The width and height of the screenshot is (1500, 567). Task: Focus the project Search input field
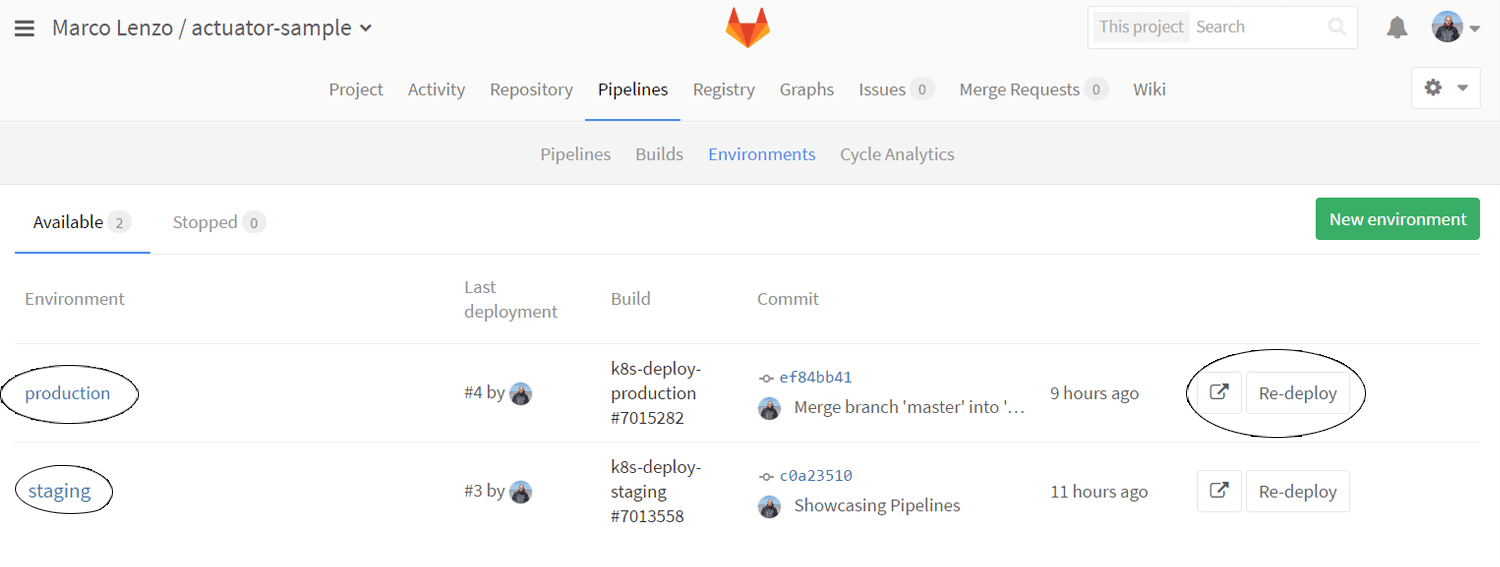pyautogui.click(x=1255, y=28)
